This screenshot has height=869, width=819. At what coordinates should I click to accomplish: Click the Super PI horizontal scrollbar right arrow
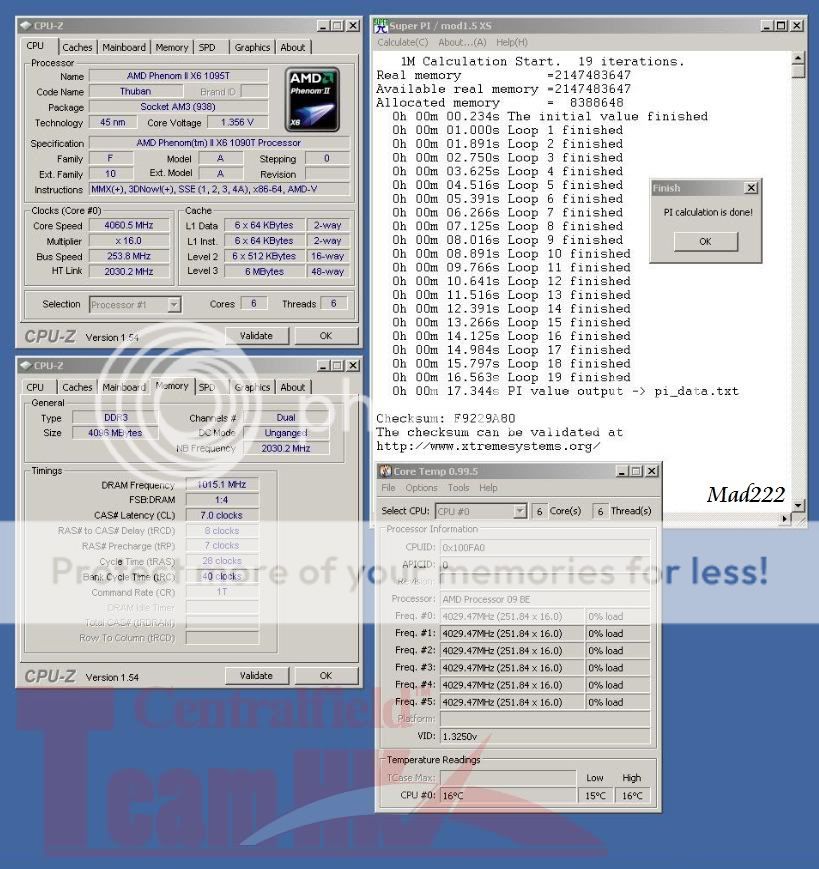pyautogui.click(x=785, y=518)
